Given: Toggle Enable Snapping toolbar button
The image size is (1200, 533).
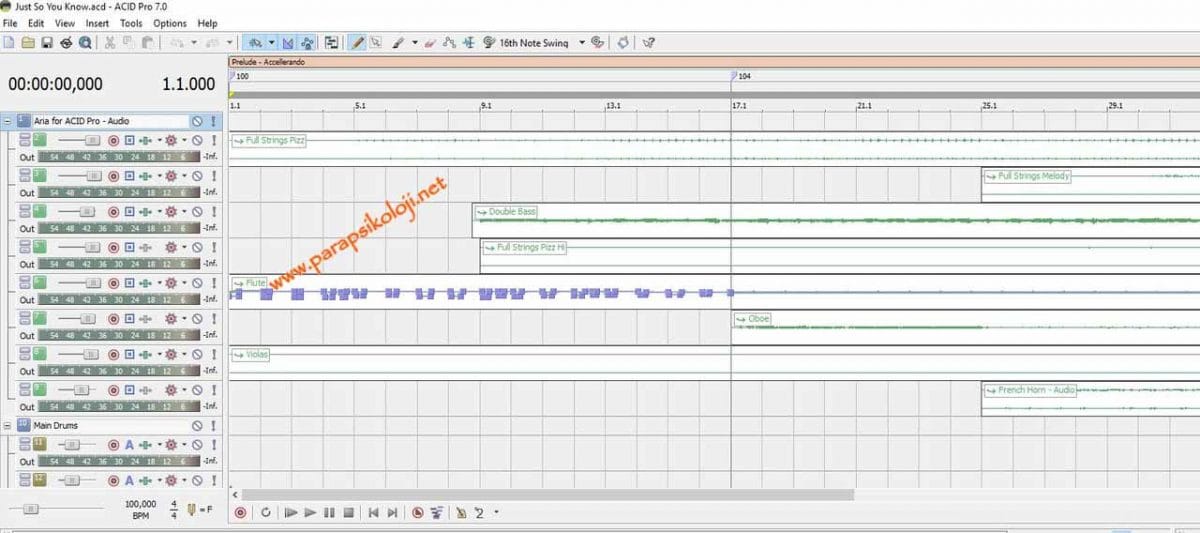Looking at the screenshot, I should click(255, 43).
